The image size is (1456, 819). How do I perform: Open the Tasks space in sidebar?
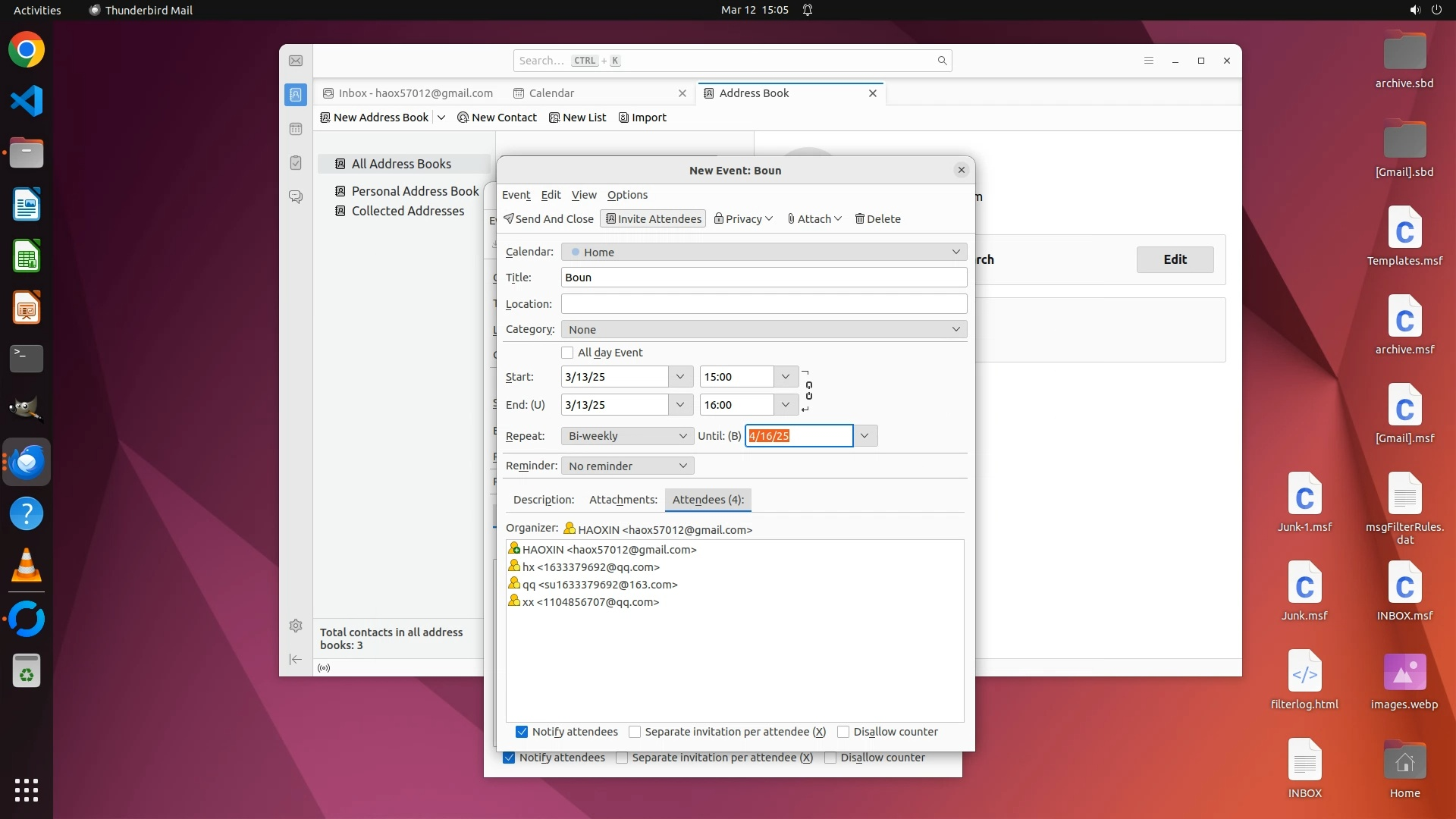[x=296, y=163]
